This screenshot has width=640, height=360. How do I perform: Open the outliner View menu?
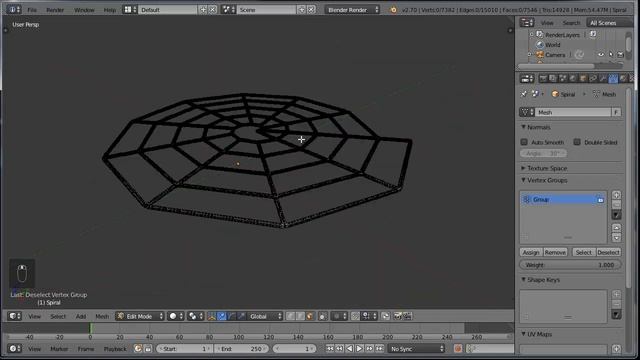pyautogui.click(x=547, y=23)
